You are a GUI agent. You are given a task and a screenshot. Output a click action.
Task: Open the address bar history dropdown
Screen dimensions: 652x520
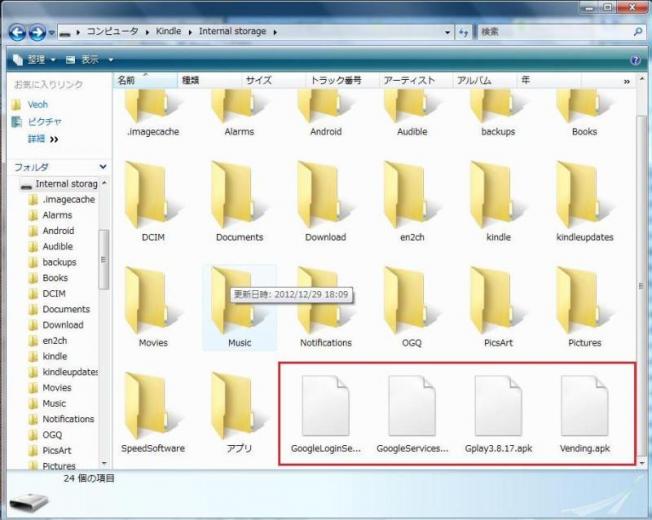447,32
